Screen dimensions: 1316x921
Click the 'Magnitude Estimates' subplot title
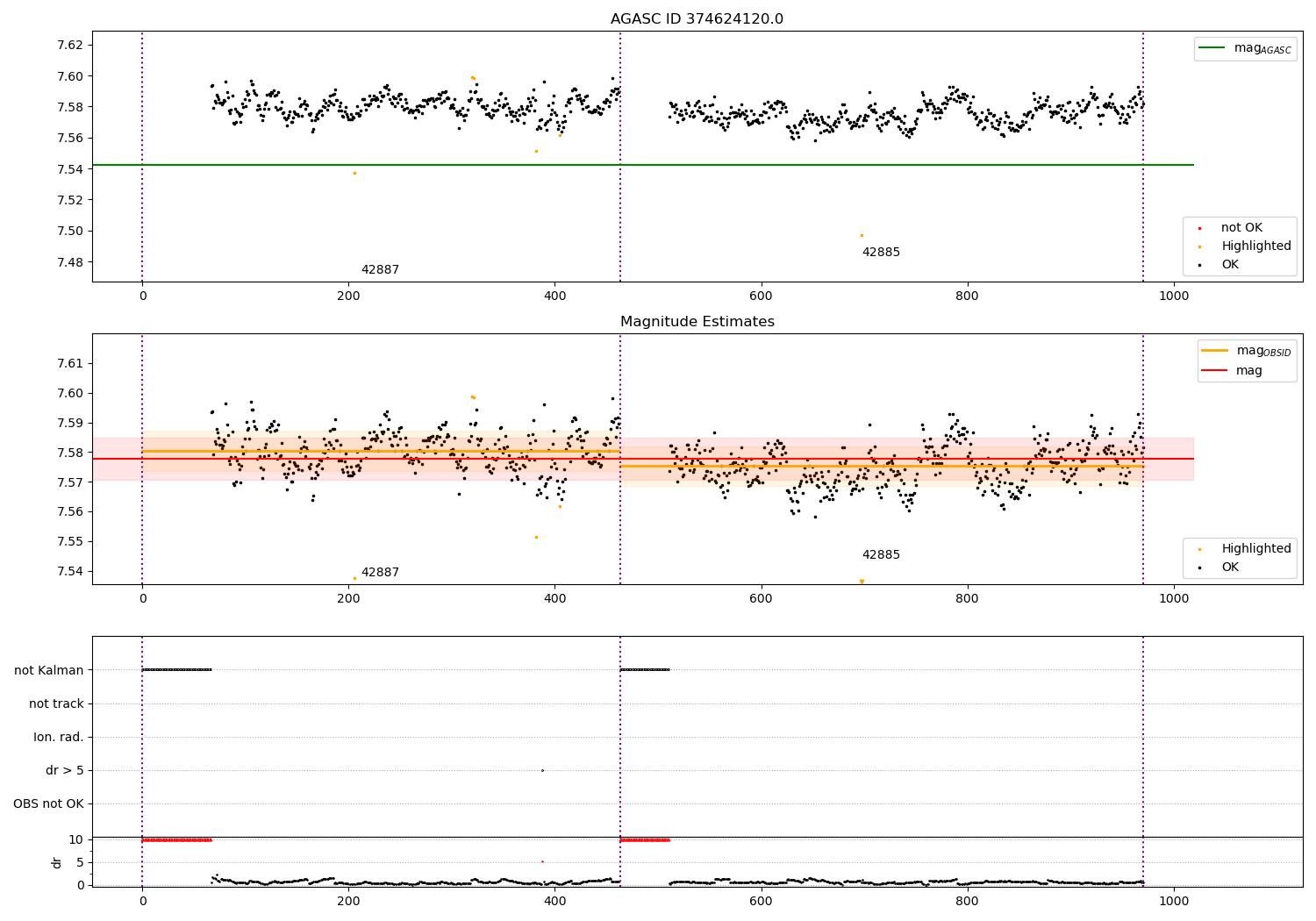coord(697,322)
